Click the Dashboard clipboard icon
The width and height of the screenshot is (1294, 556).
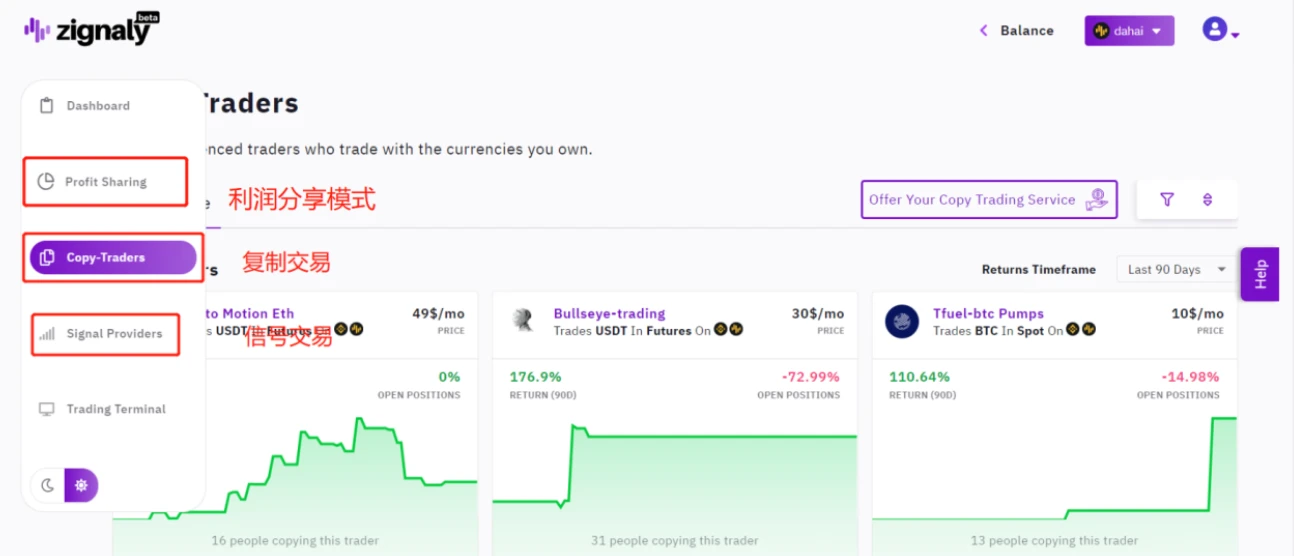[x=46, y=105]
